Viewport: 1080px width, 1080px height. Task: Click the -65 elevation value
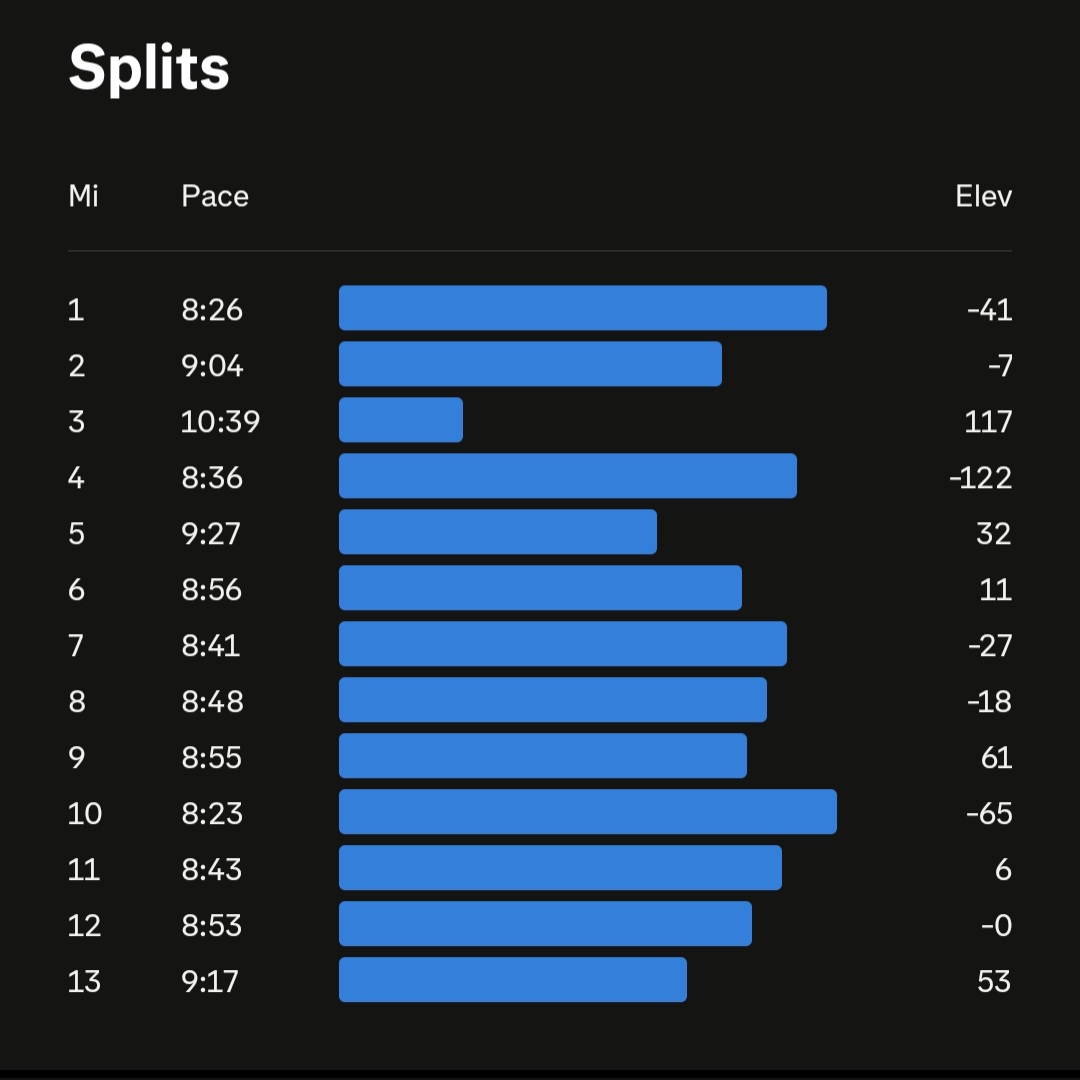989,814
